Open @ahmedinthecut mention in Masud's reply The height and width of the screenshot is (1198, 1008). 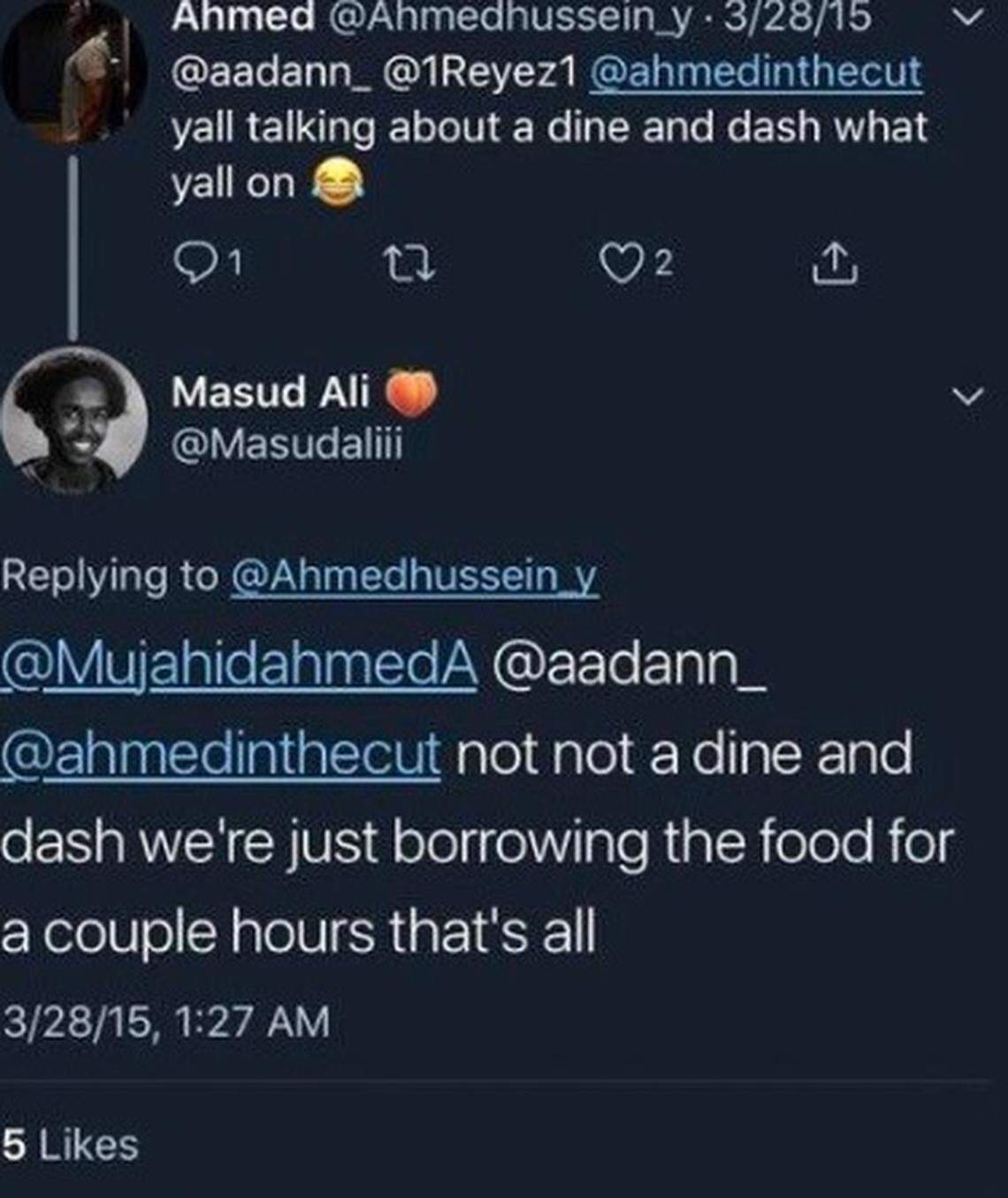coord(220,754)
